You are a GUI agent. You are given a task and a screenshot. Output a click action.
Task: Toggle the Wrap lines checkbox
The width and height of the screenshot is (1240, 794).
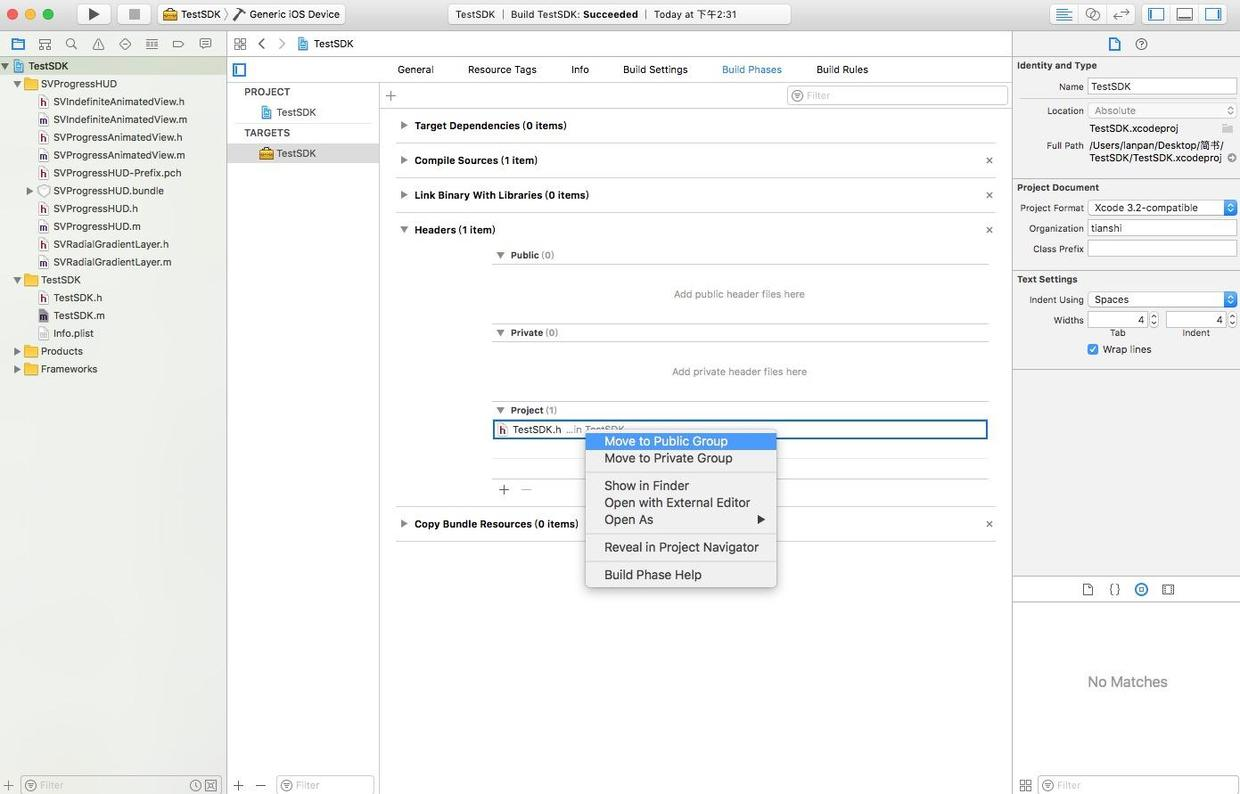[x=1093, y=350]
